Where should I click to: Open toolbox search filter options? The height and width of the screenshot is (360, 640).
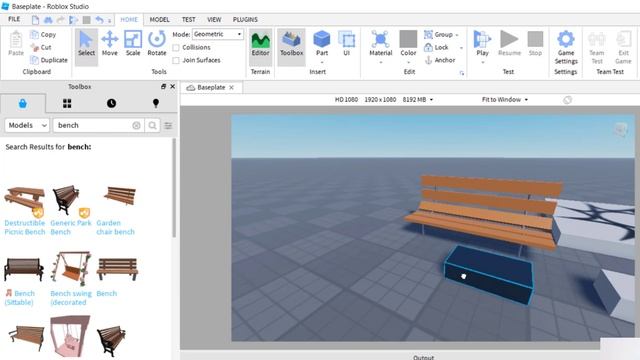click(168, 125)
